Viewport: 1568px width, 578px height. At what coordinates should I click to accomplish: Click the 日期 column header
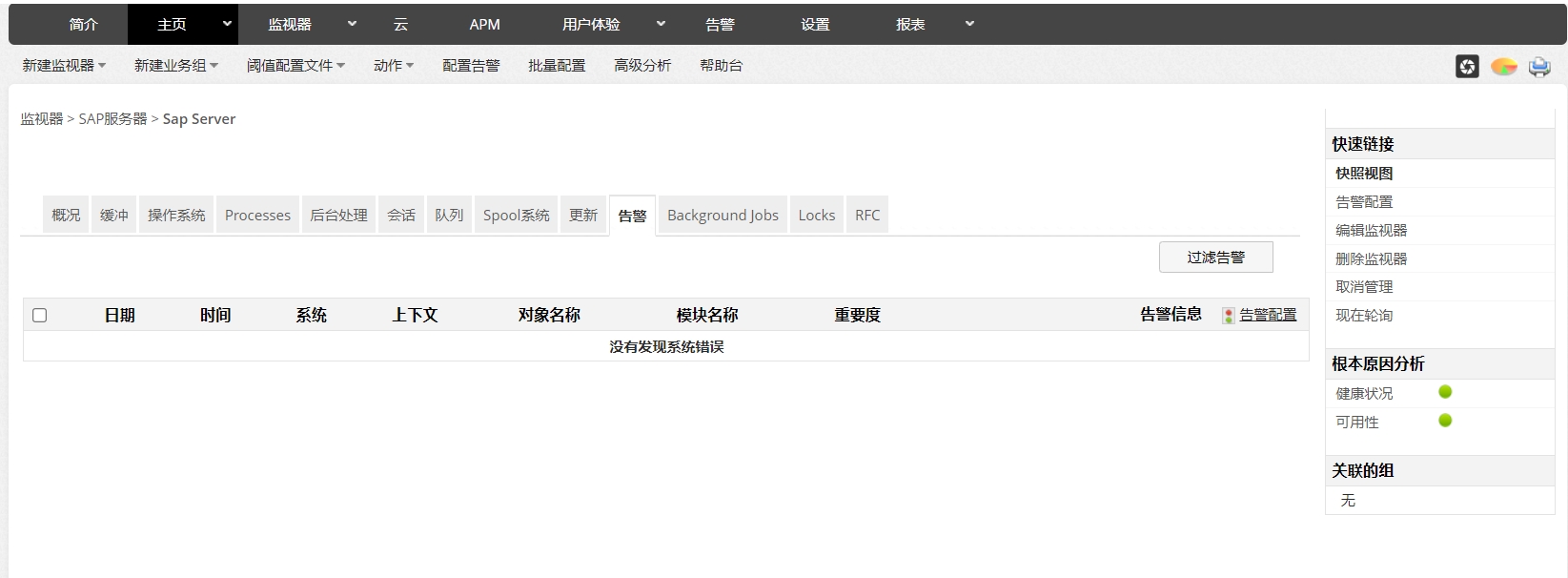tap(120, 316)
